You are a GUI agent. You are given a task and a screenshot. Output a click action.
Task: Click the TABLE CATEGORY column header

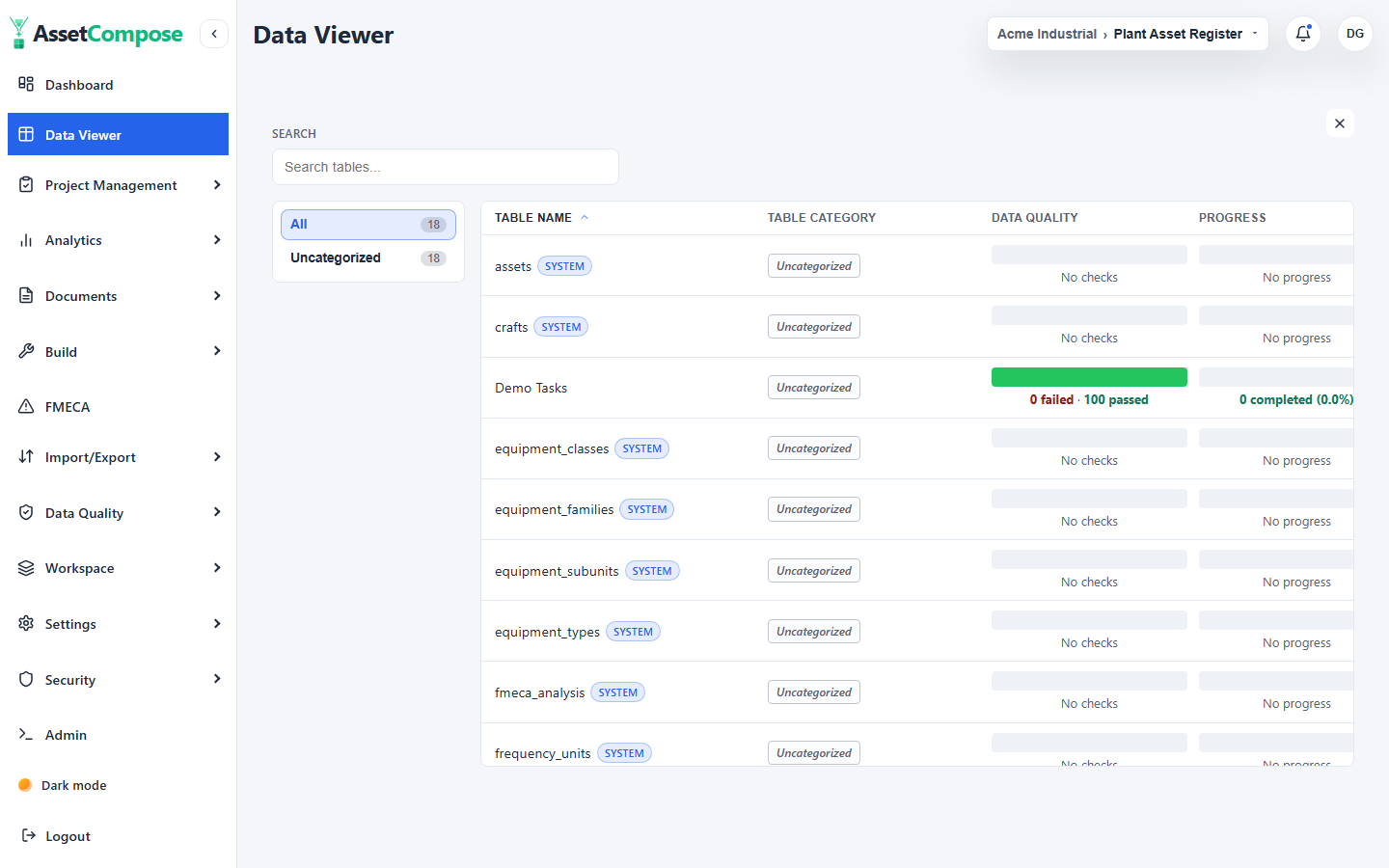click(x=822, y=218)
